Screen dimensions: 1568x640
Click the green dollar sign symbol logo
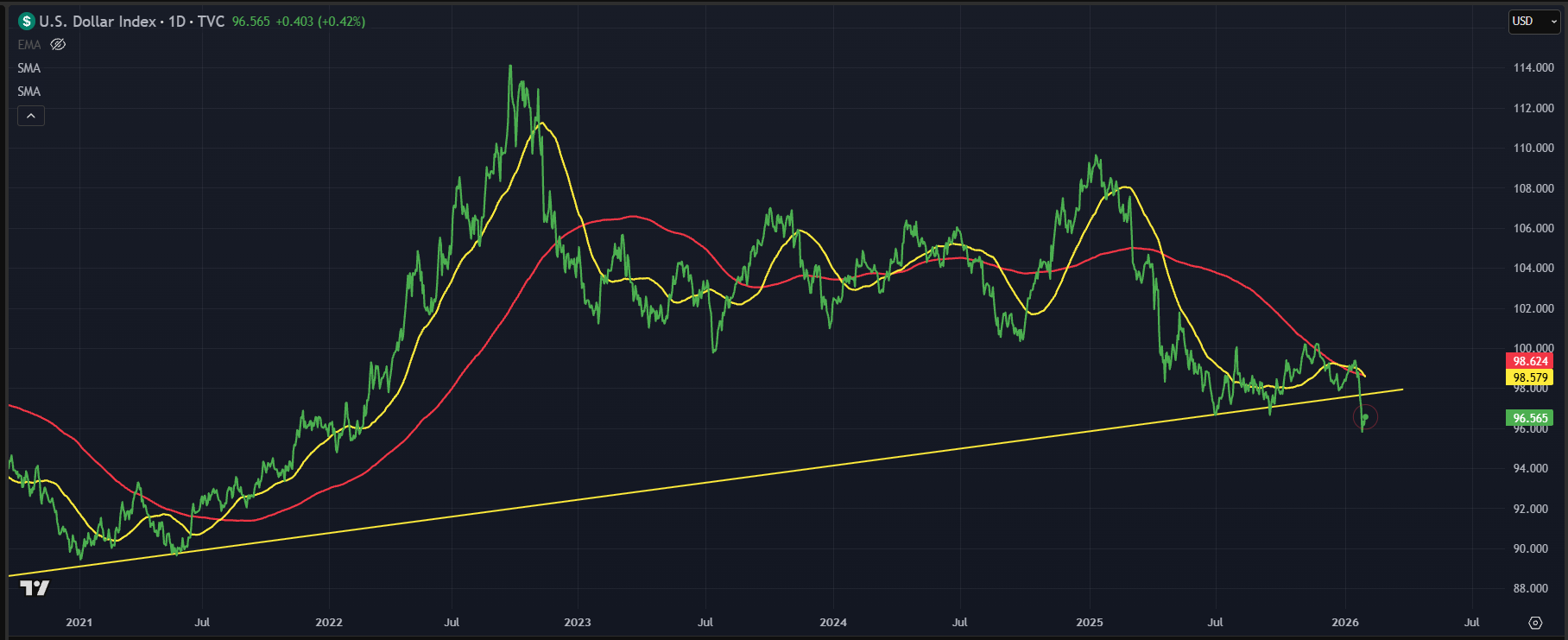click(27, 22)
